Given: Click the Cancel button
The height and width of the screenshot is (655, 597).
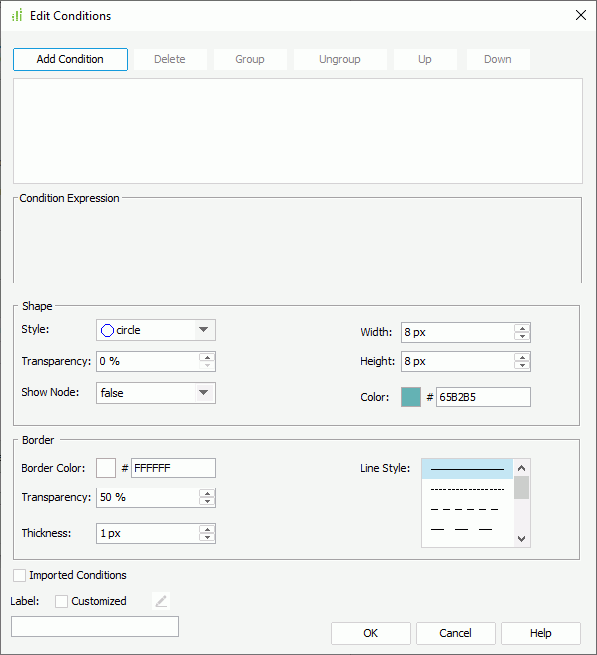Looking at the screenshot, I should click(x=455, y=633).
